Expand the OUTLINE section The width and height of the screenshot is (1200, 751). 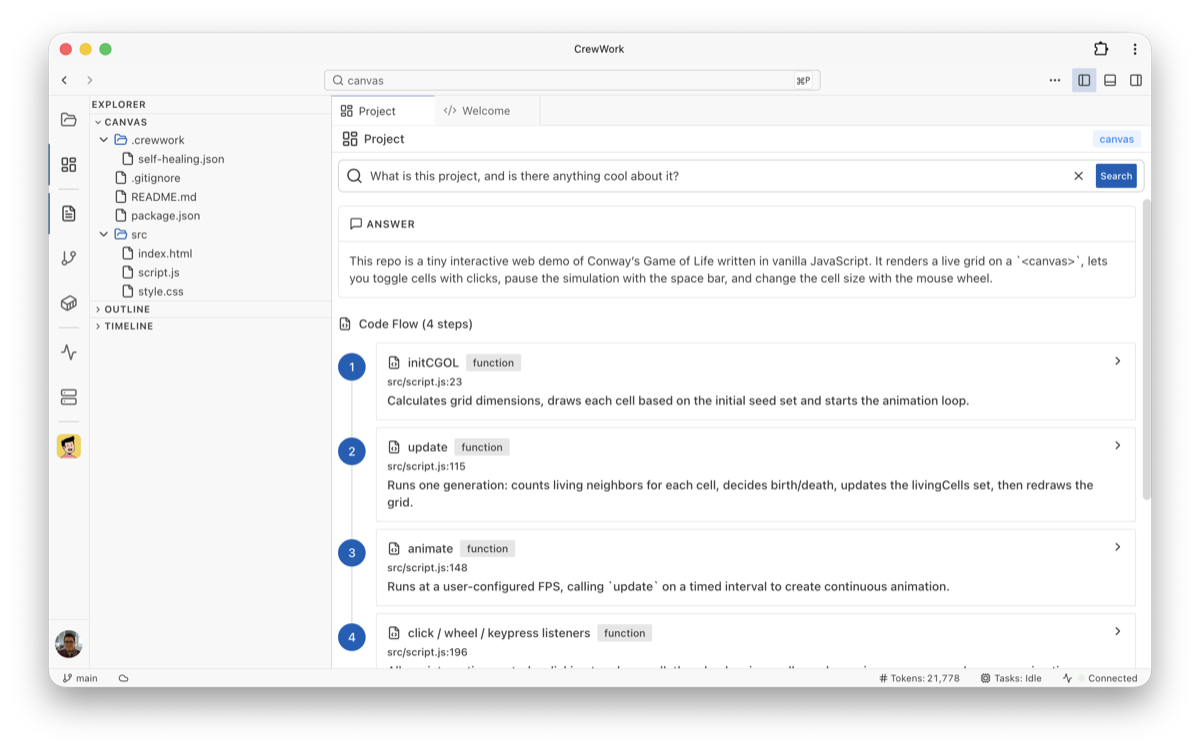pos(98,309)
